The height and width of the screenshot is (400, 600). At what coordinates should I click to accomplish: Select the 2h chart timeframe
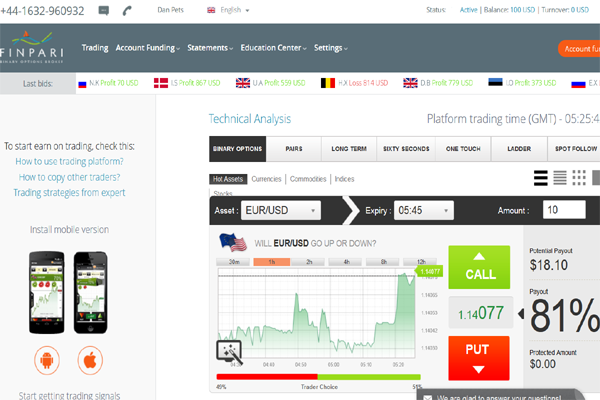tap(309, 262)
